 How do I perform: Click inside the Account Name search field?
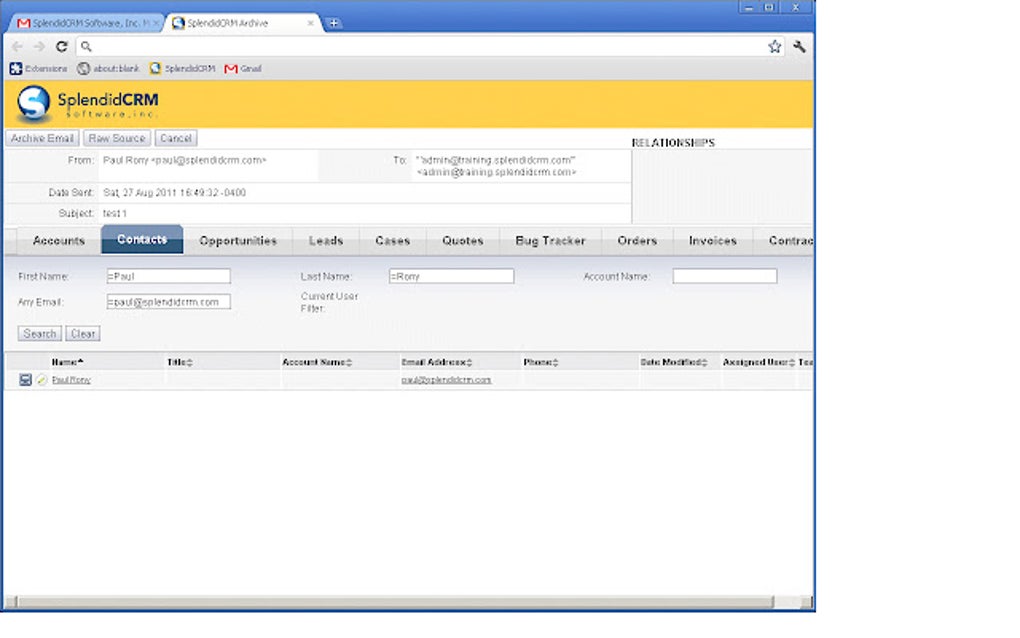pos(725,276)
